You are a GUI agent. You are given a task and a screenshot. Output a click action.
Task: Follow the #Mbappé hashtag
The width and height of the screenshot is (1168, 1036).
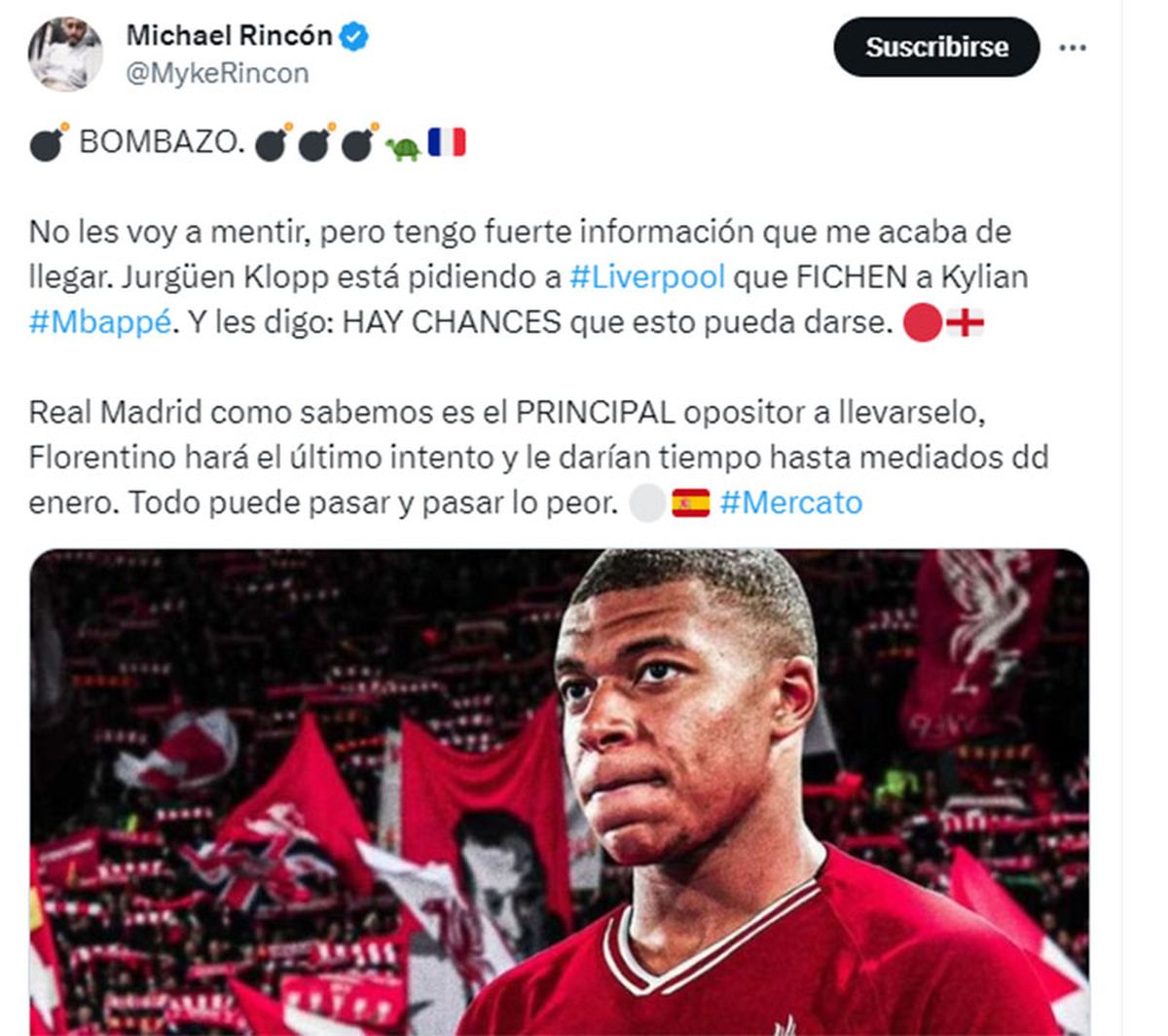click(100, 322)
